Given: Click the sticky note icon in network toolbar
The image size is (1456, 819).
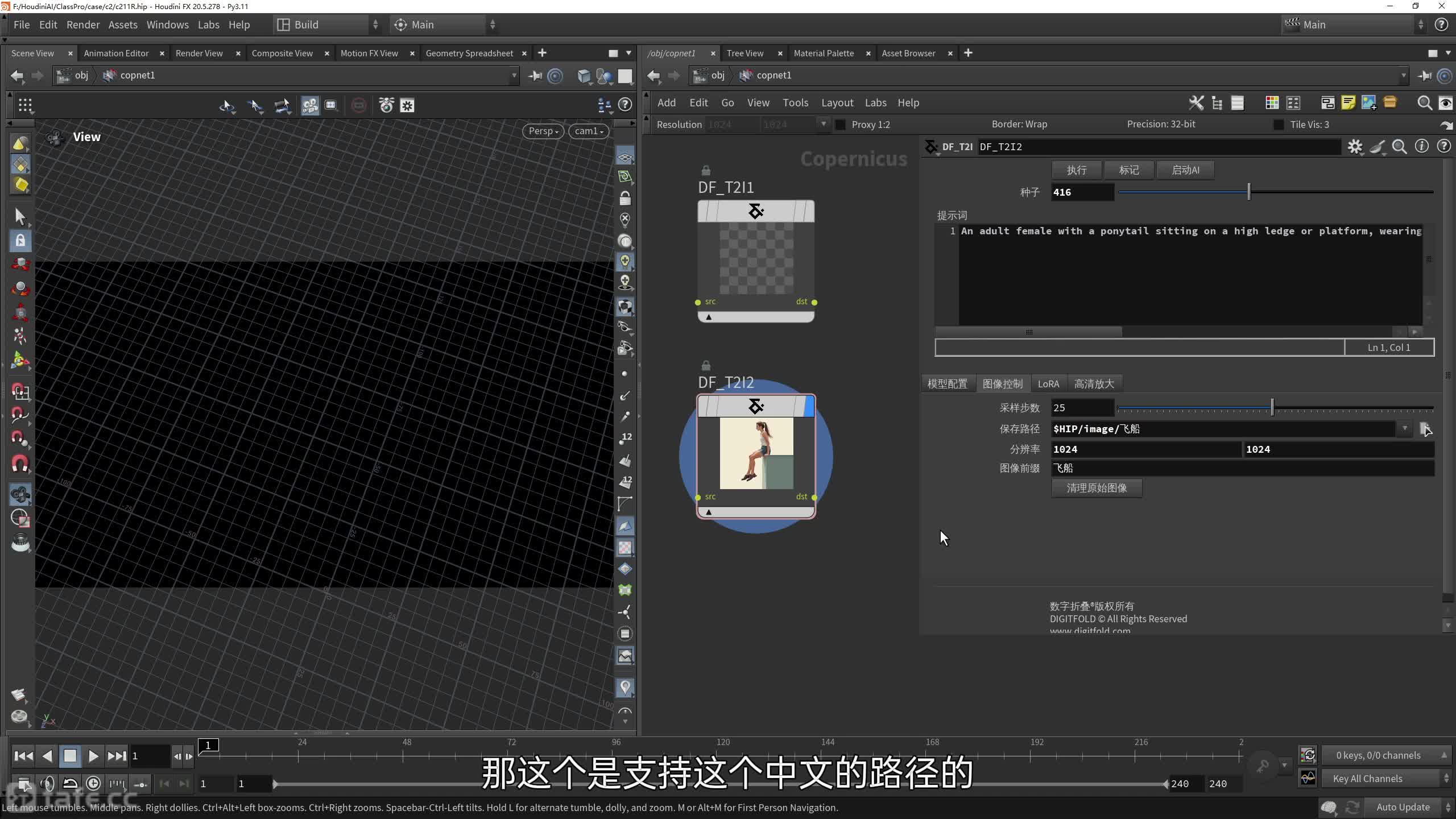Looking at the screenshot, I should pos(1348,103).
